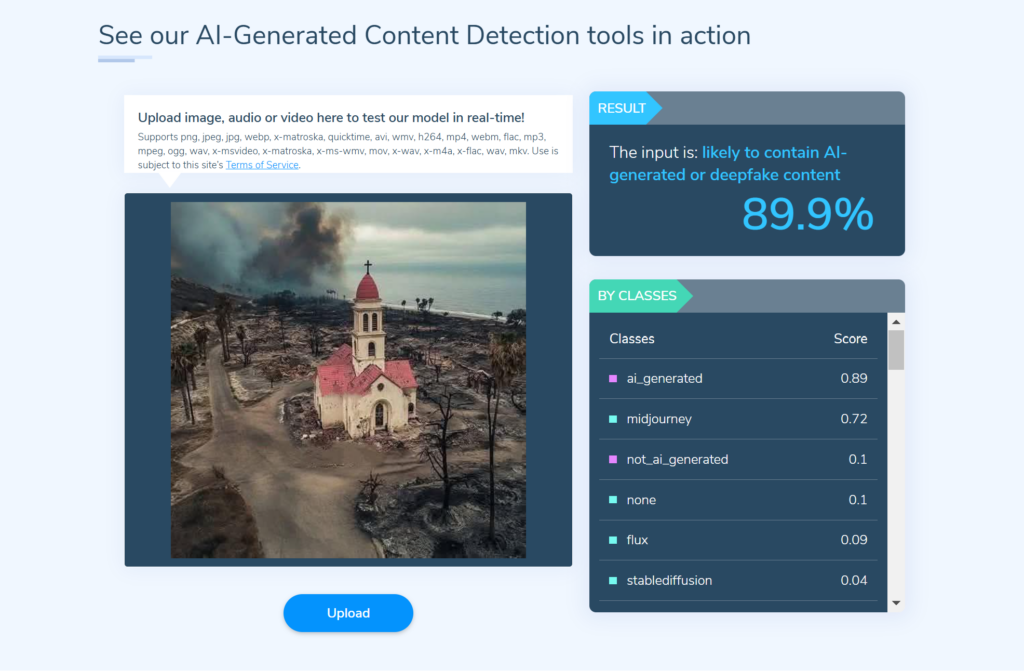Click the uploaded burned church image
Image resolution: width=1024 pixels, height=671 pixels.
348,380
